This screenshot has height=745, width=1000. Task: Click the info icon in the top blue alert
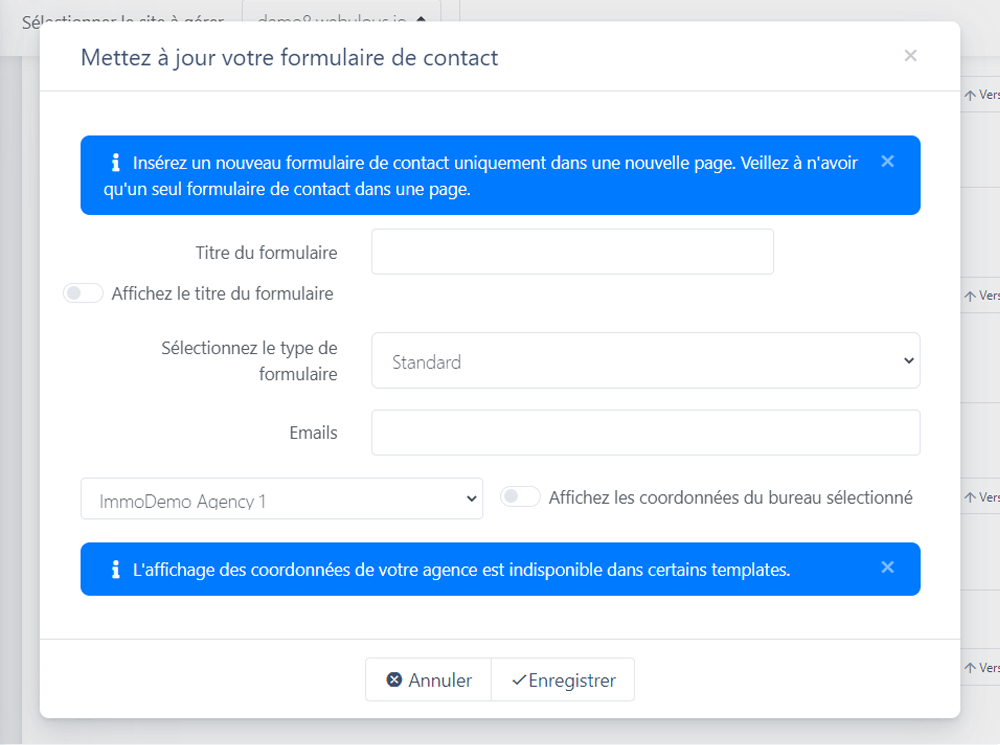click(116, 162)
